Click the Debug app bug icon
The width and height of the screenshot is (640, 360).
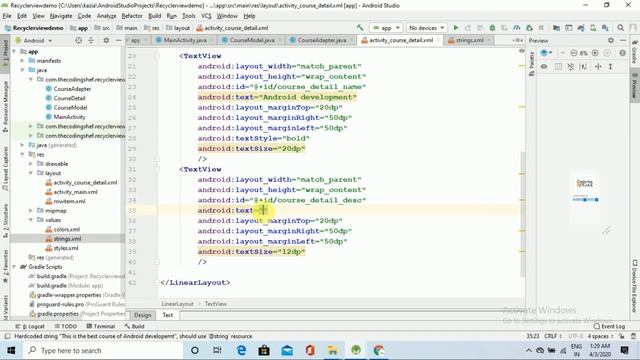(x=492, y=28)
